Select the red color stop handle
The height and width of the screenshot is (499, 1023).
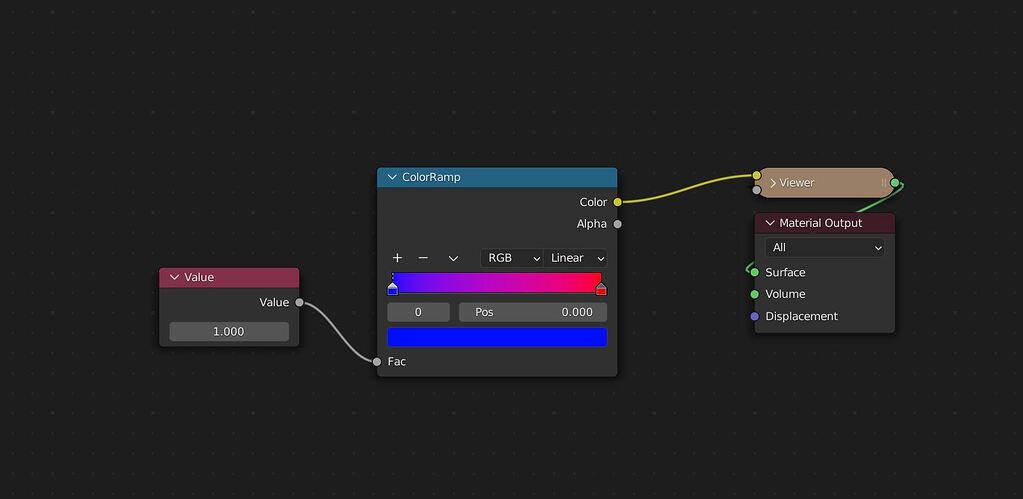(601, 289)
